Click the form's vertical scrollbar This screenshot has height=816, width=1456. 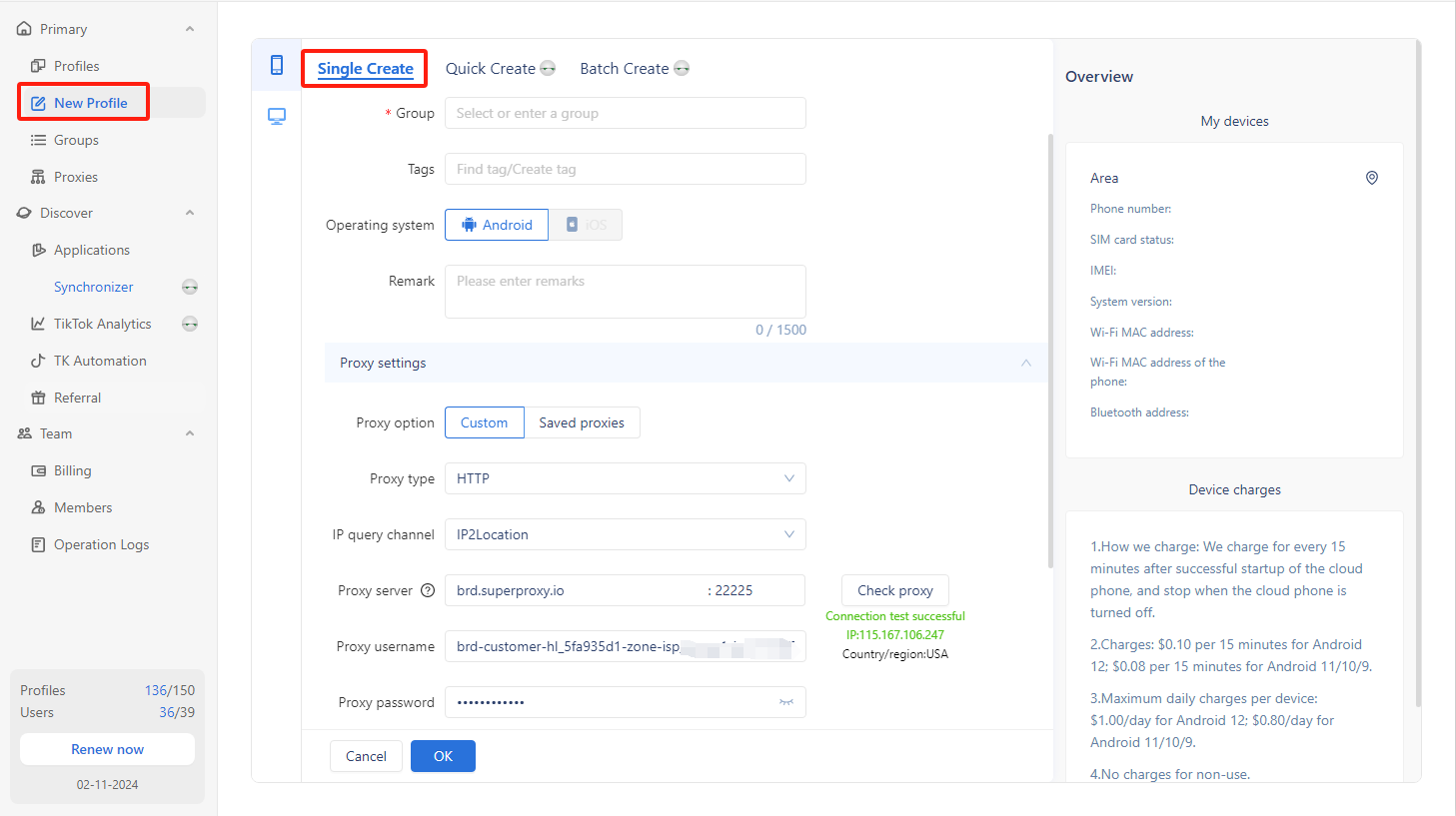click(x=1049, y=350)
